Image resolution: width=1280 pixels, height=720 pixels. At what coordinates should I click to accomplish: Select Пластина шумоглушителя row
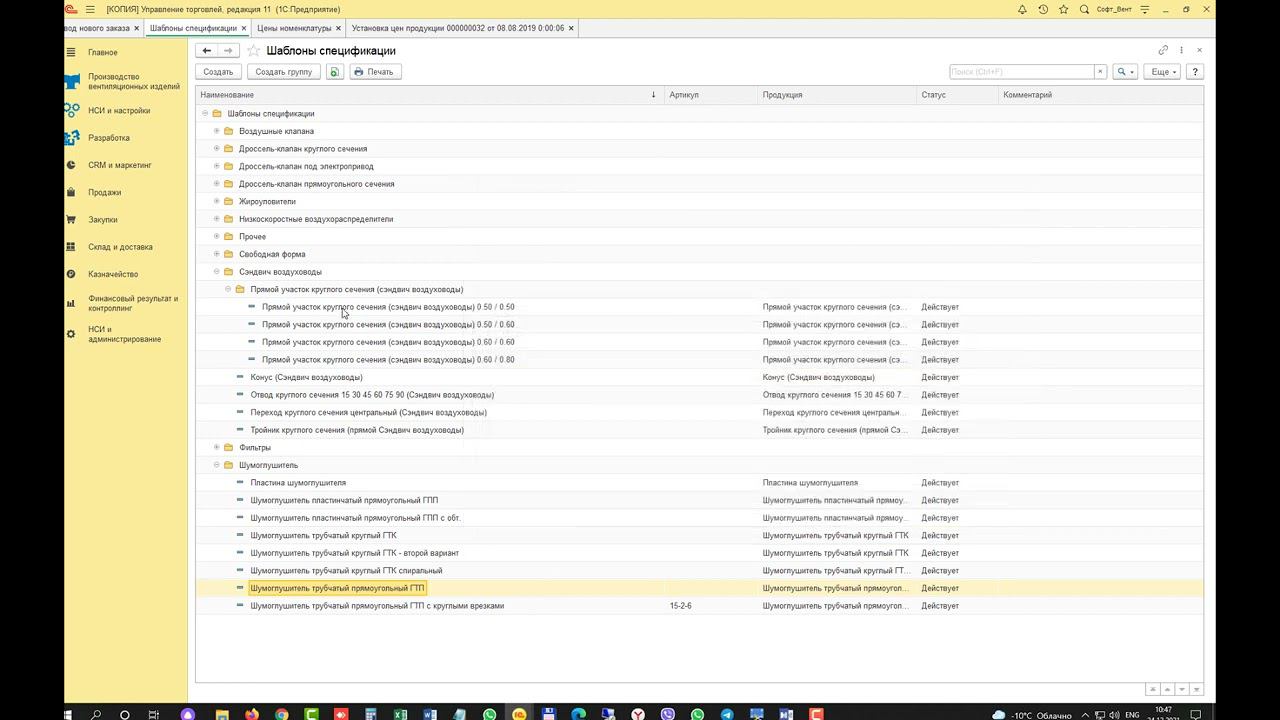pyautogui.click(x=699, y=483)
